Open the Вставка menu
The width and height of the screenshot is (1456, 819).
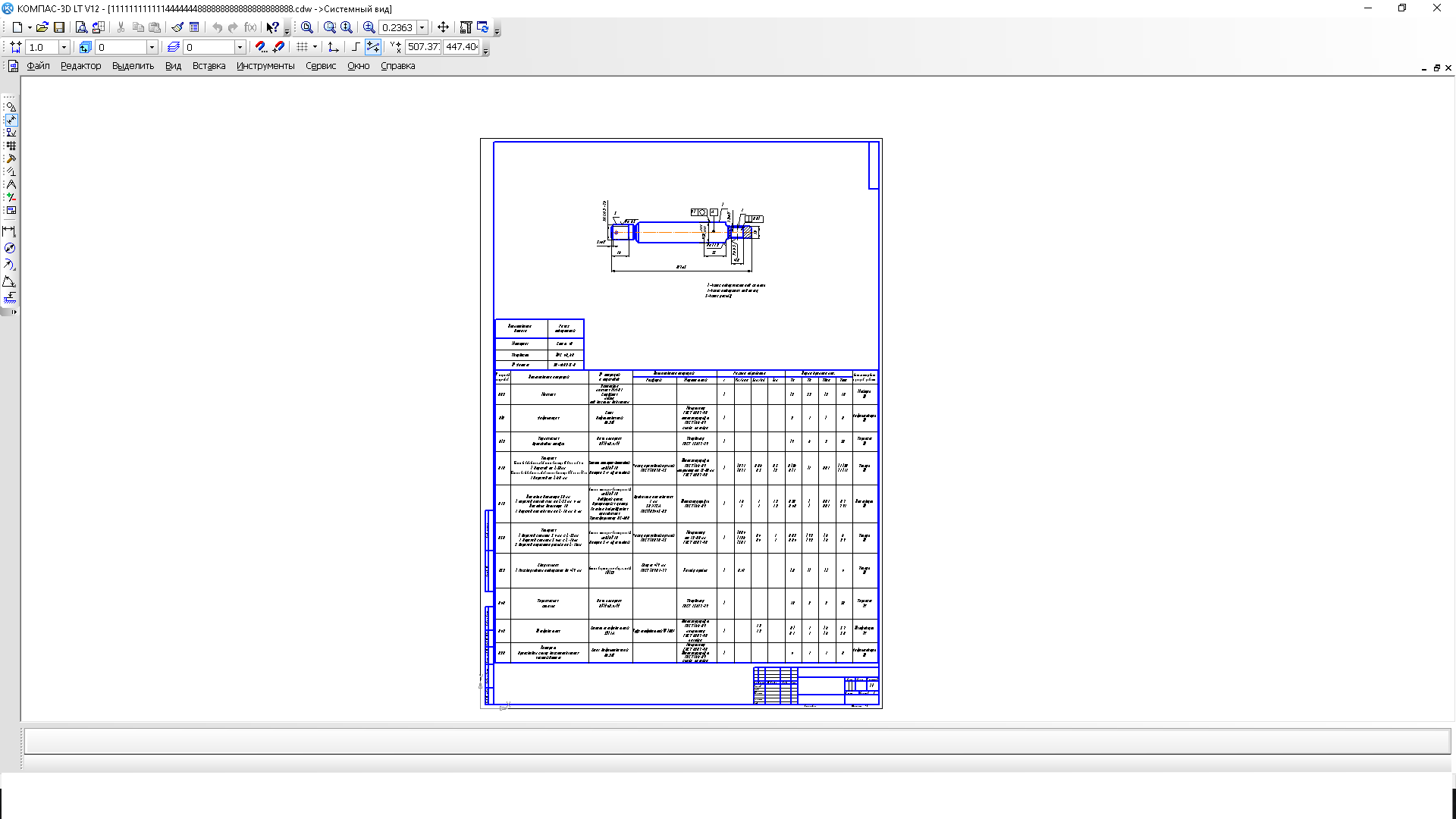coord(209,66)
